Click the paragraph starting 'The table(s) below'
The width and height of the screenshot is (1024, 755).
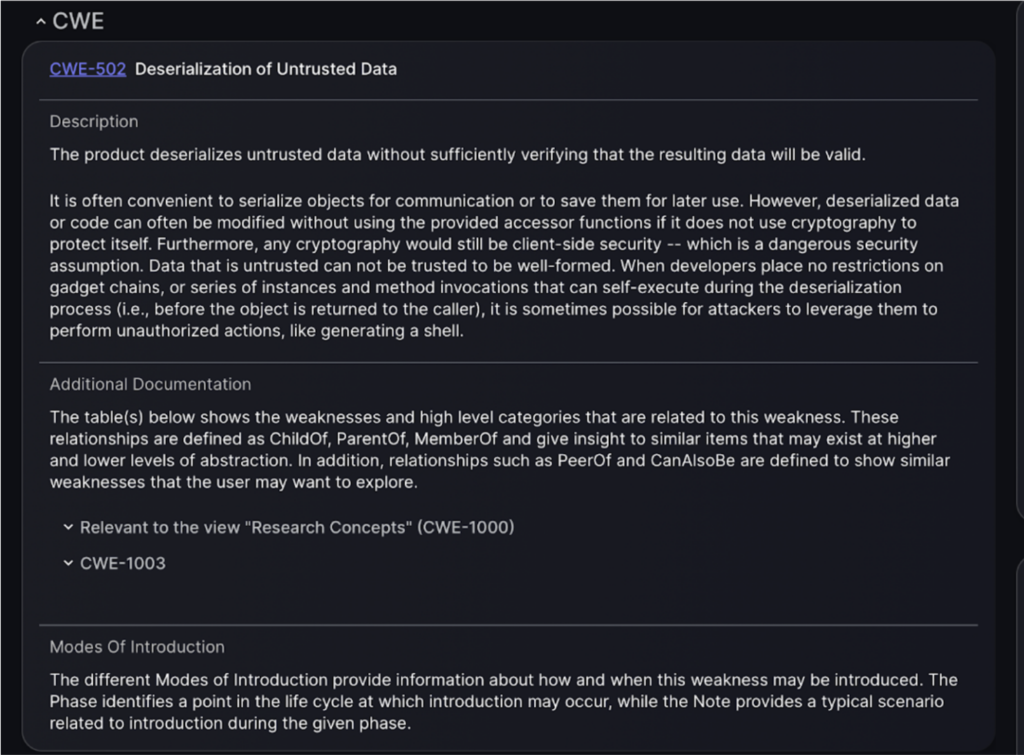(x=500, y=449)
